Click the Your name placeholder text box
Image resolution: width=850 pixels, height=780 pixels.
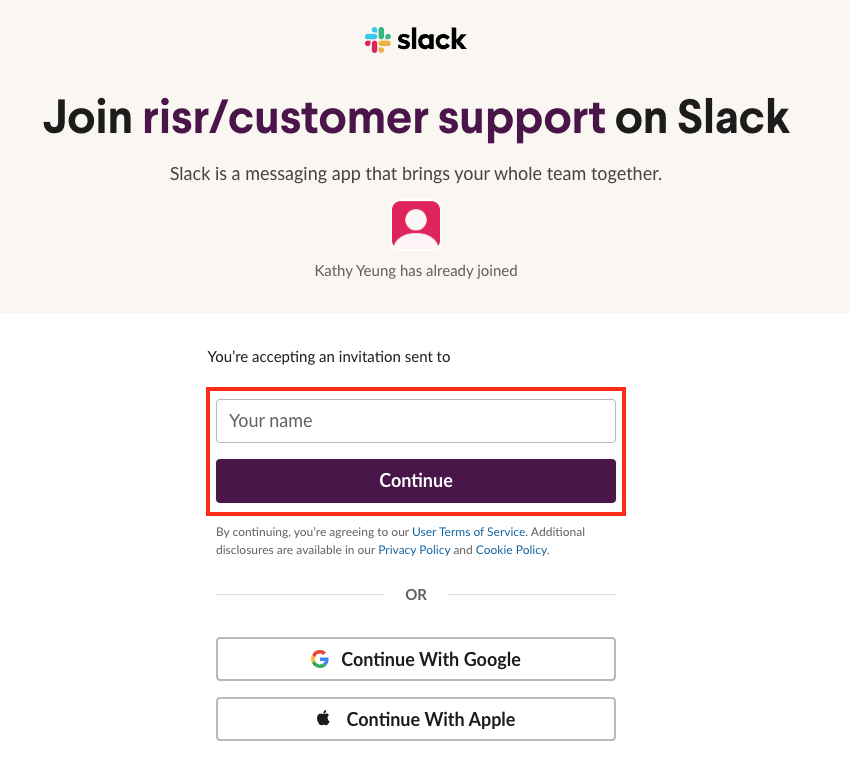415,420
